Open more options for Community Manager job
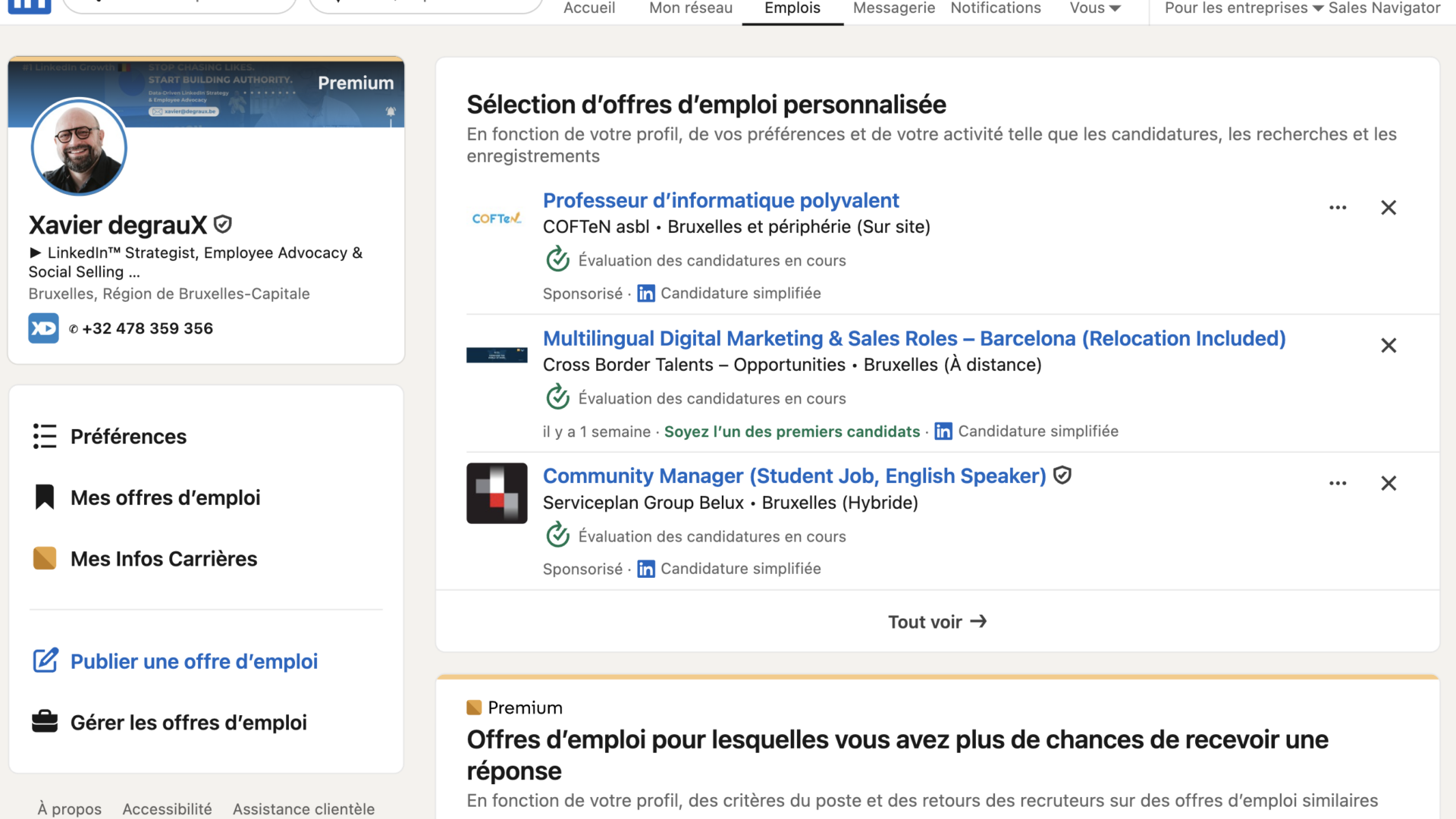 1338,483
